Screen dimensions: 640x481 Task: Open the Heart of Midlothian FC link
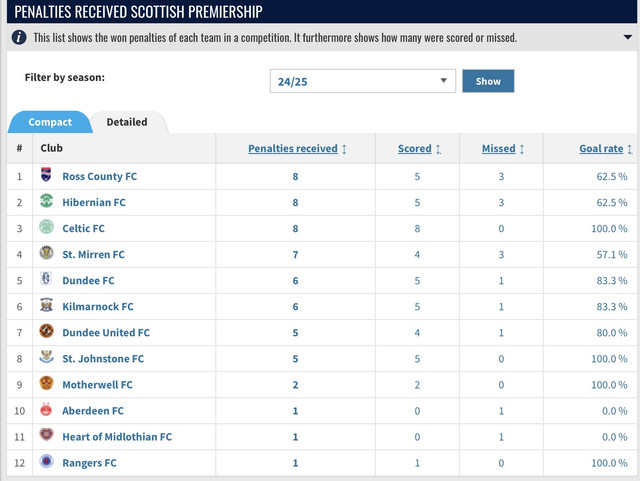click(117, 437)
